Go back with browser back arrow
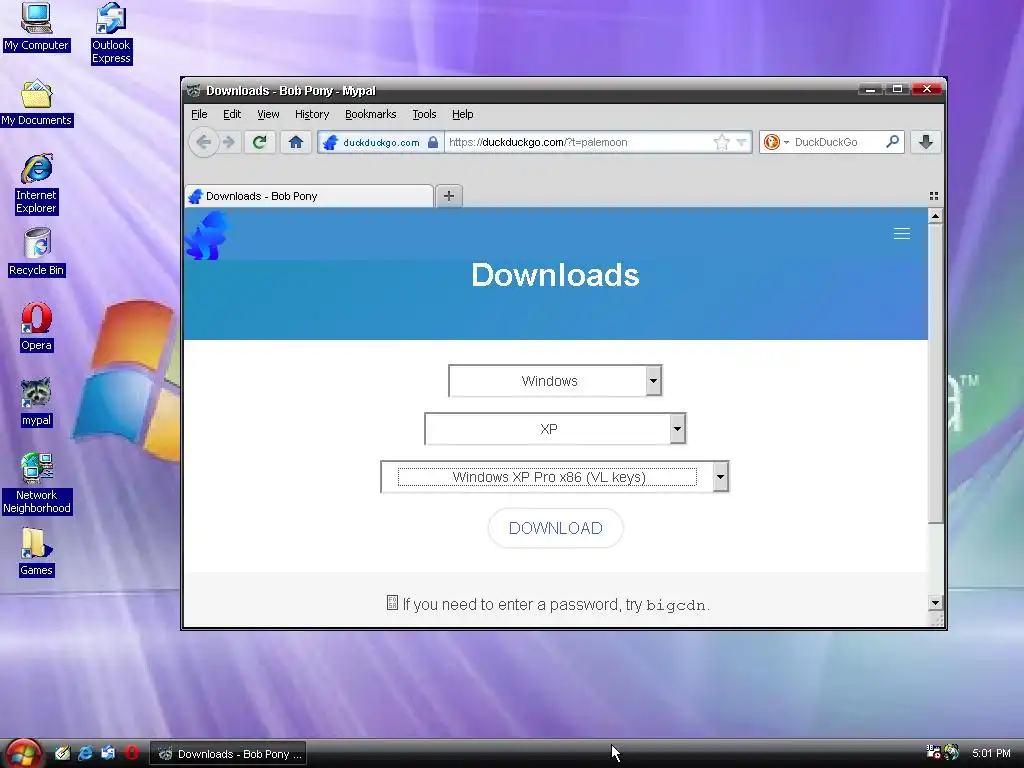 click(x=204, y=142)
